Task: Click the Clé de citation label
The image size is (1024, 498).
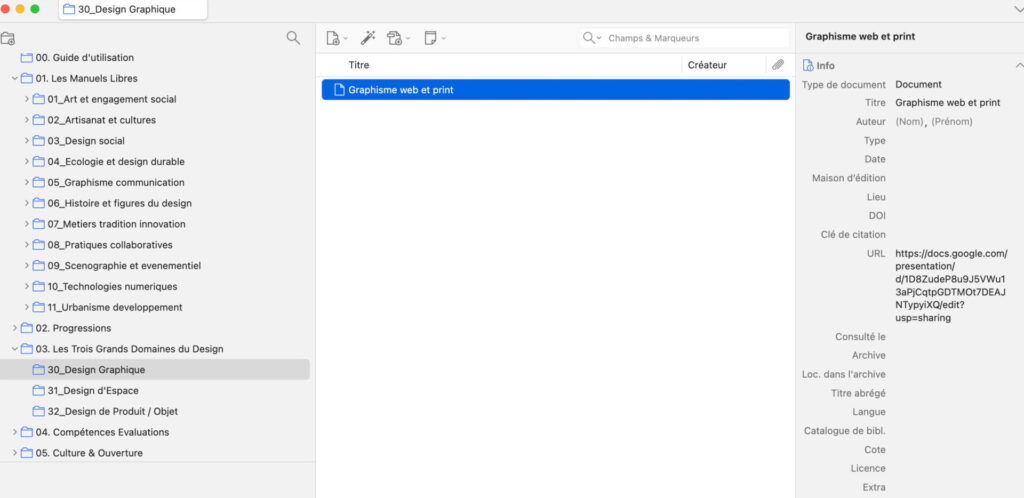Action: [x=854, y=234]
